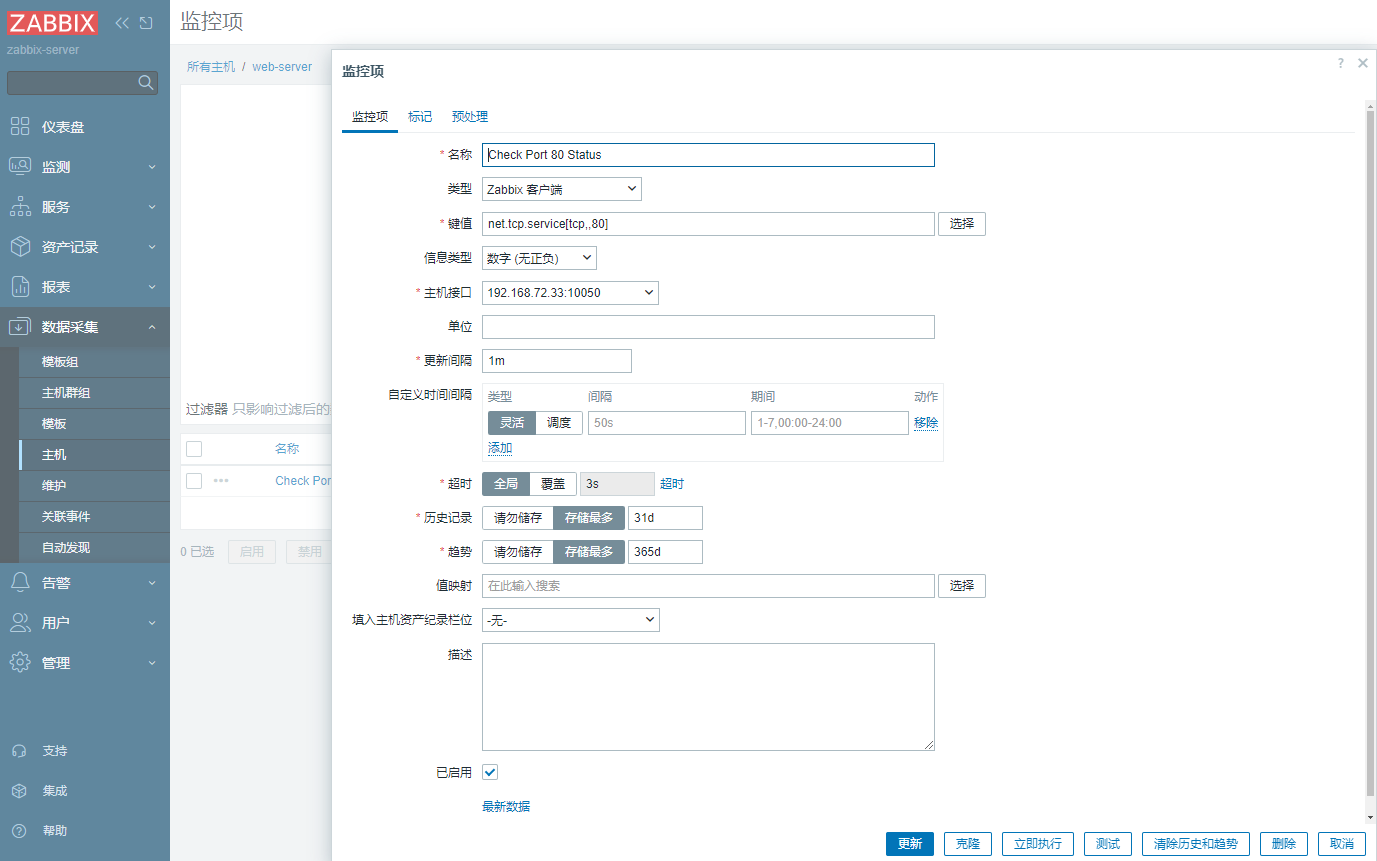Select 全局 timeout option
The image size is (1377, 861).
506,484
